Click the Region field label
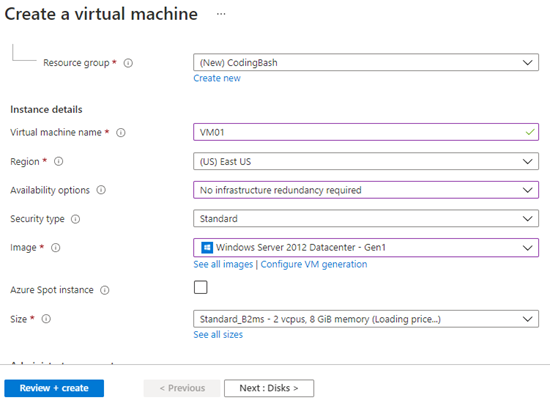The image size is (550, 403). pos(25,162)
